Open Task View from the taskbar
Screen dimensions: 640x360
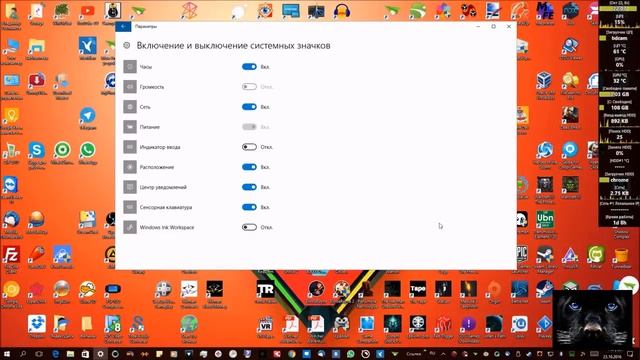(39, 354)
